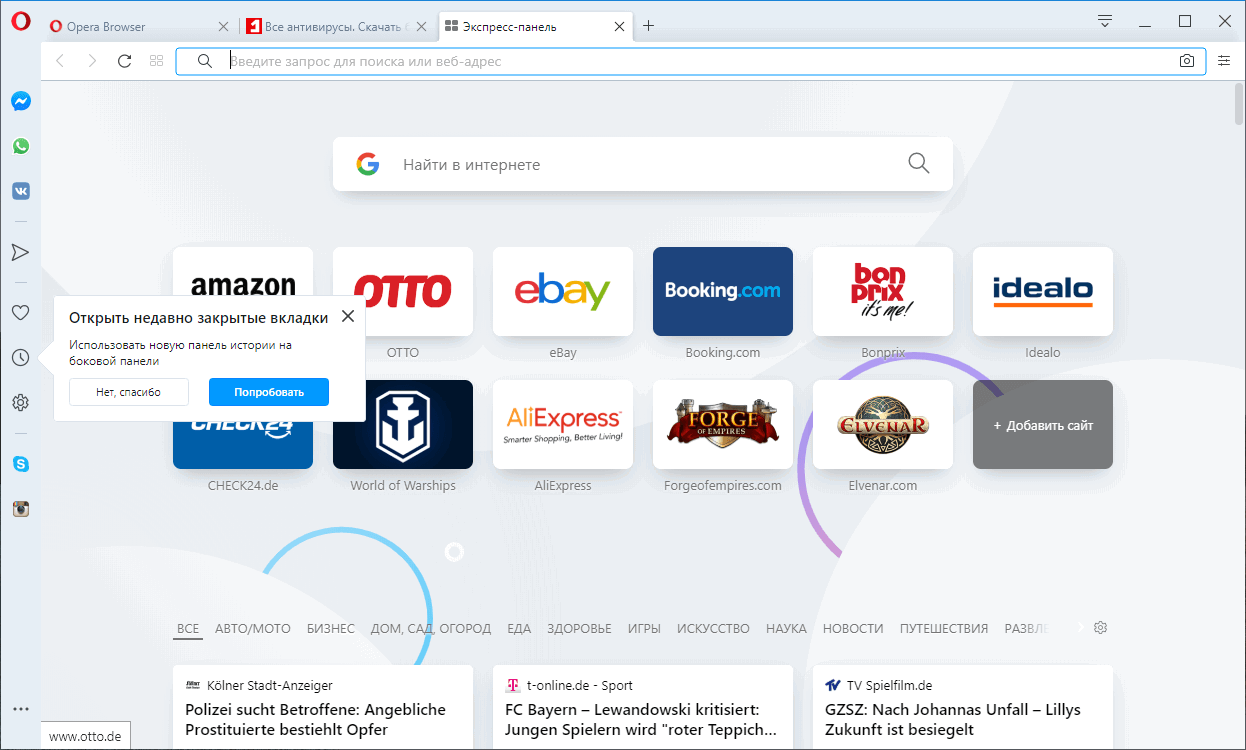Go back to previous page
Screen dimensions: 1246x750
pyautogui.click(x=60, y=61)
